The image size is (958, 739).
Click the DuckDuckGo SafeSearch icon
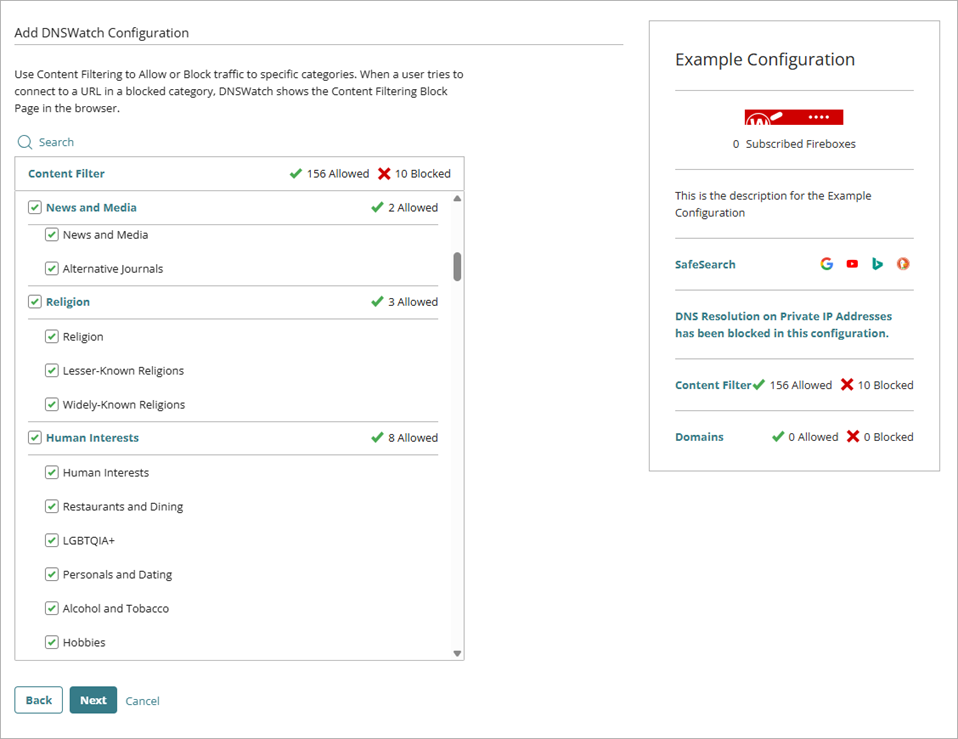[903, 264]
